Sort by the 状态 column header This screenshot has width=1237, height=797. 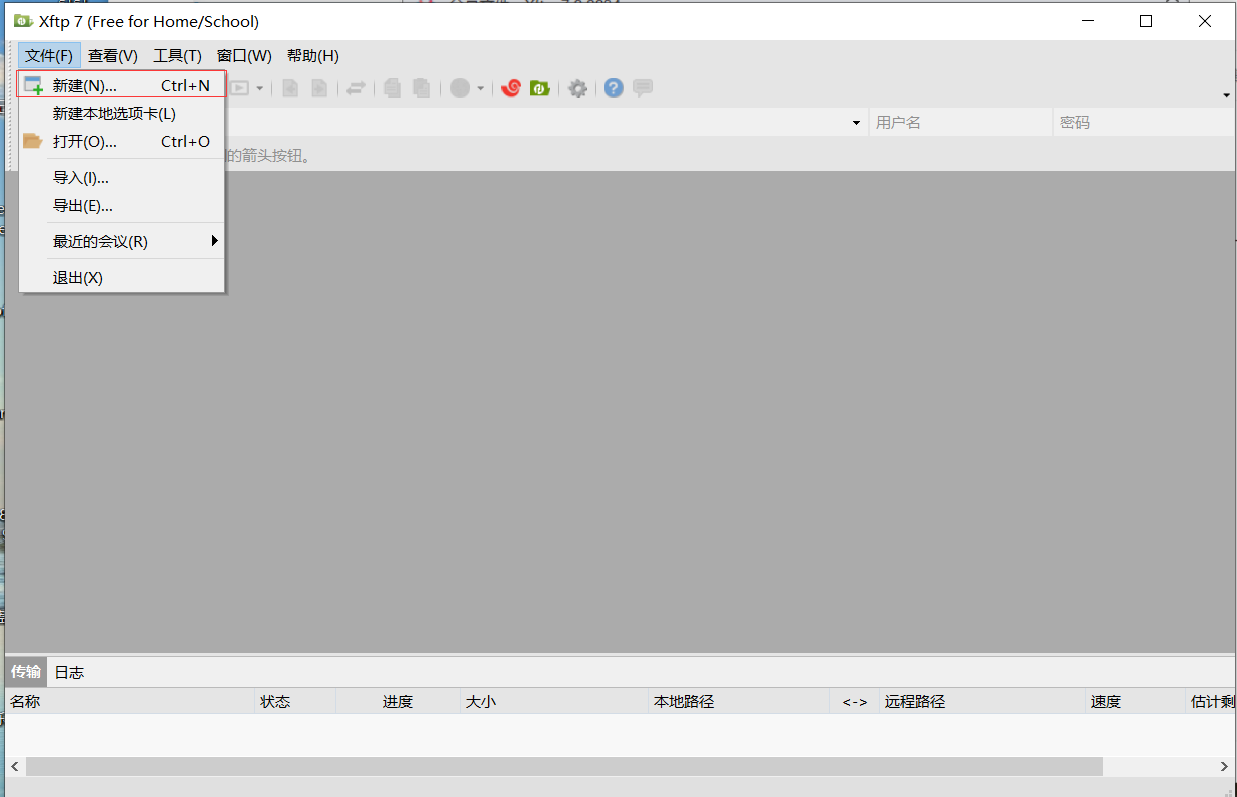295,702
